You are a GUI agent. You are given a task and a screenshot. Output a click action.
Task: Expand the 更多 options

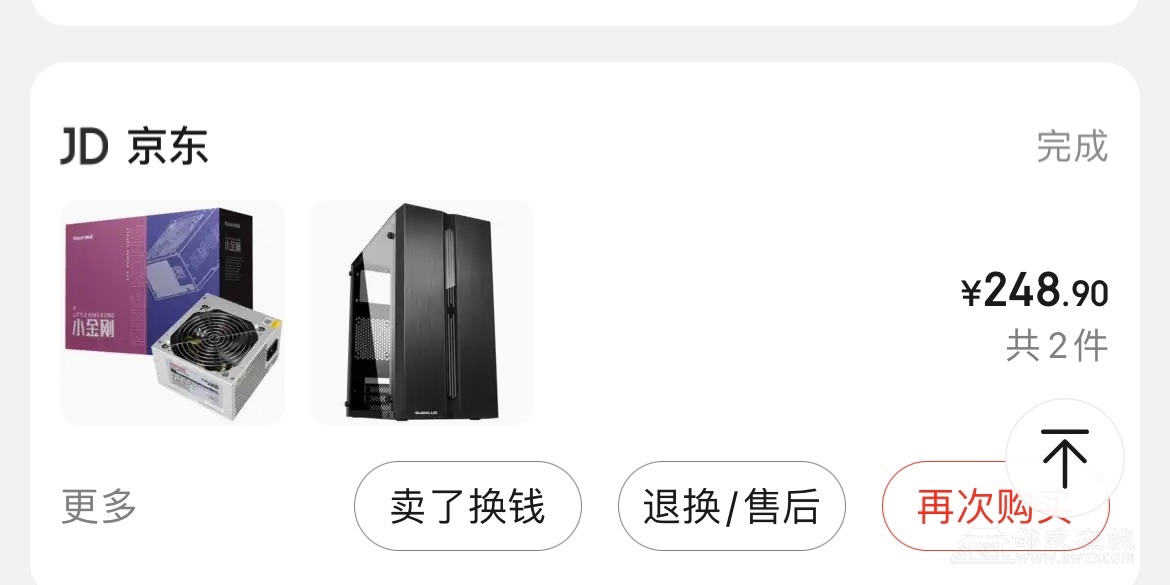coord(98,507)
